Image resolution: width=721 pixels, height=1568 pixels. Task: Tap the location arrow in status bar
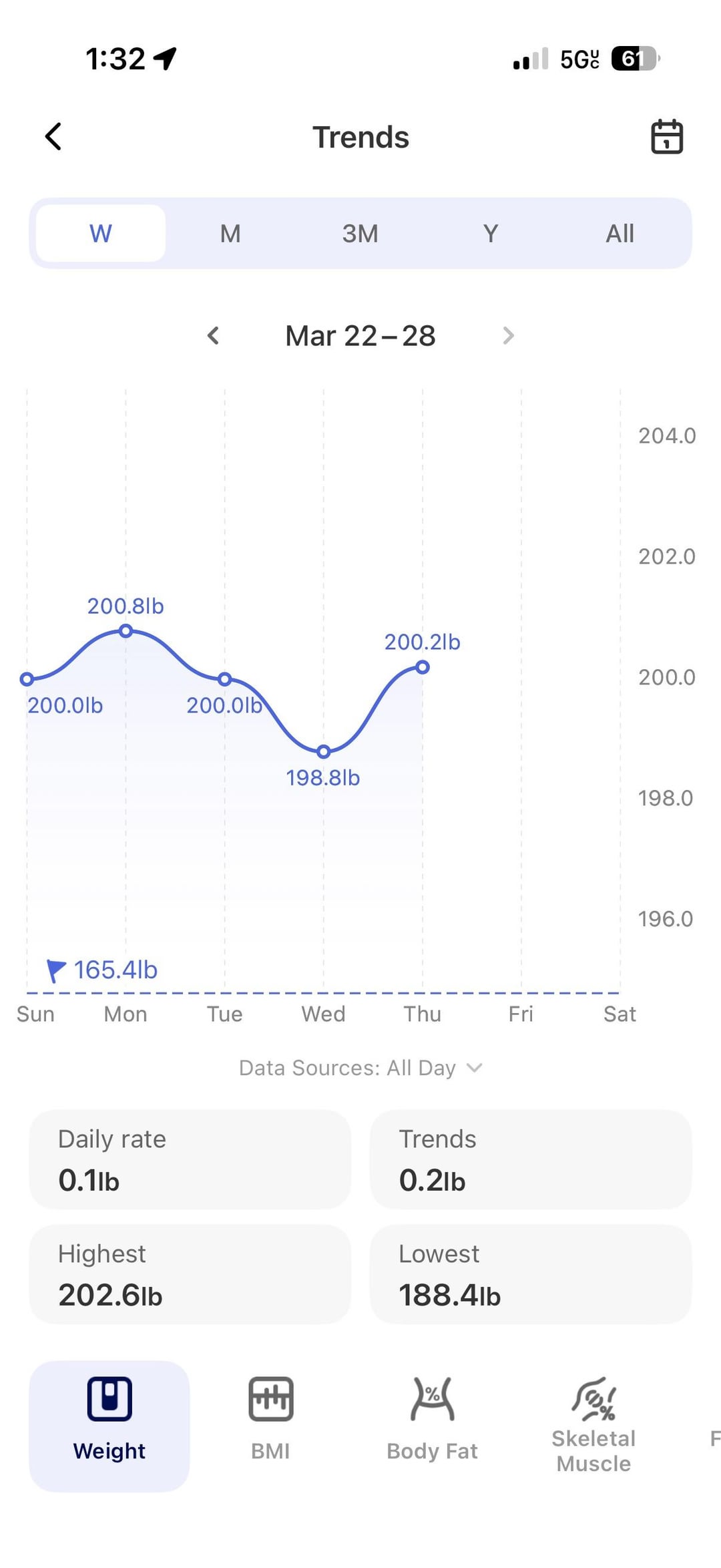[165, 59]
